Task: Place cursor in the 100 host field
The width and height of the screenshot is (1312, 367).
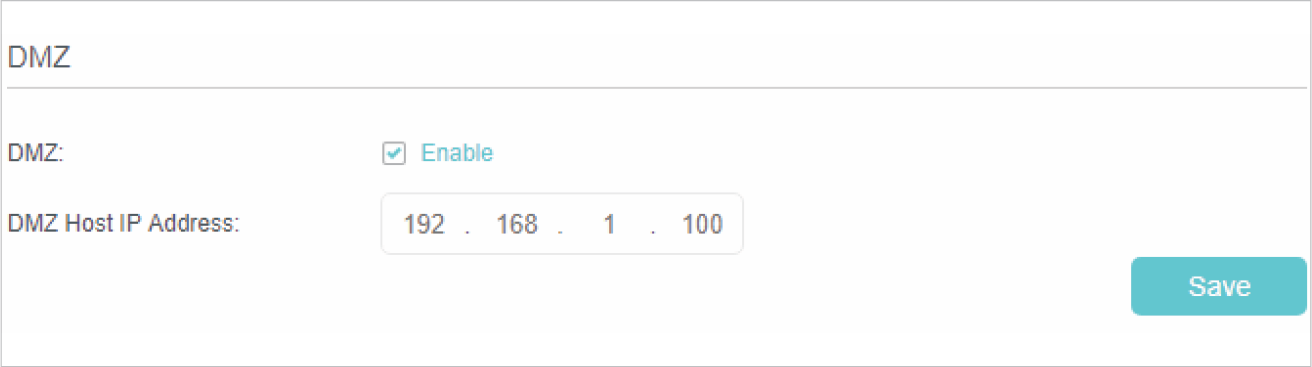Action: [x=702, y=224]
